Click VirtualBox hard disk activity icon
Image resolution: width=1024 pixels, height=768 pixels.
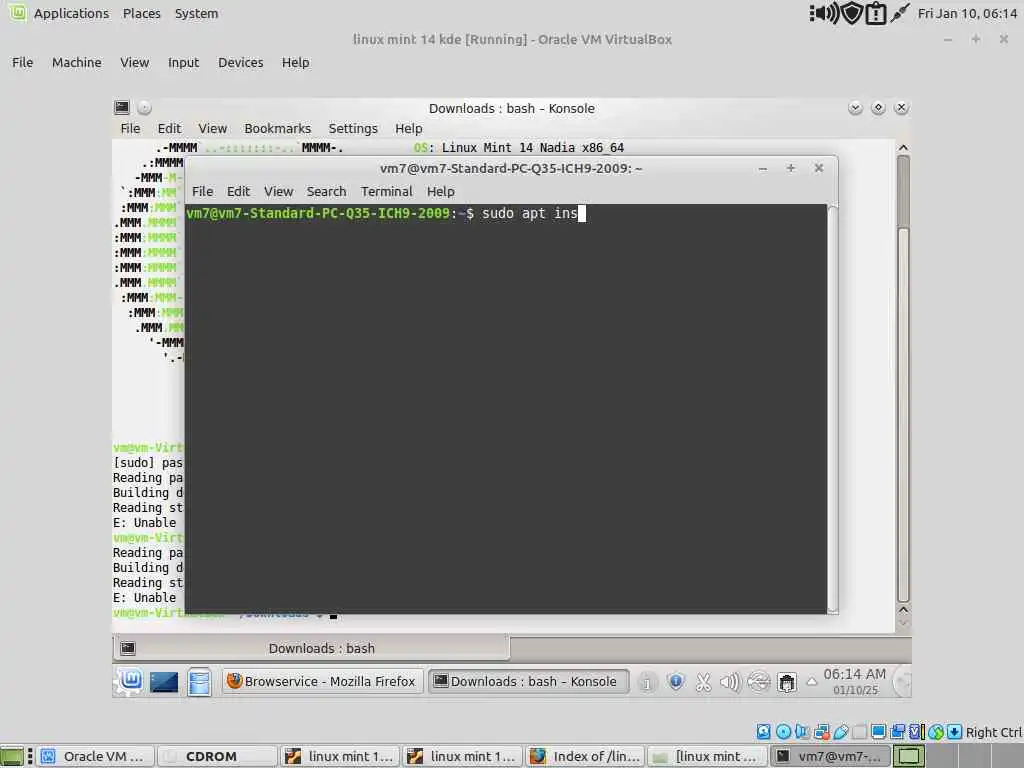pyautogui.click(x=763, y=732)
